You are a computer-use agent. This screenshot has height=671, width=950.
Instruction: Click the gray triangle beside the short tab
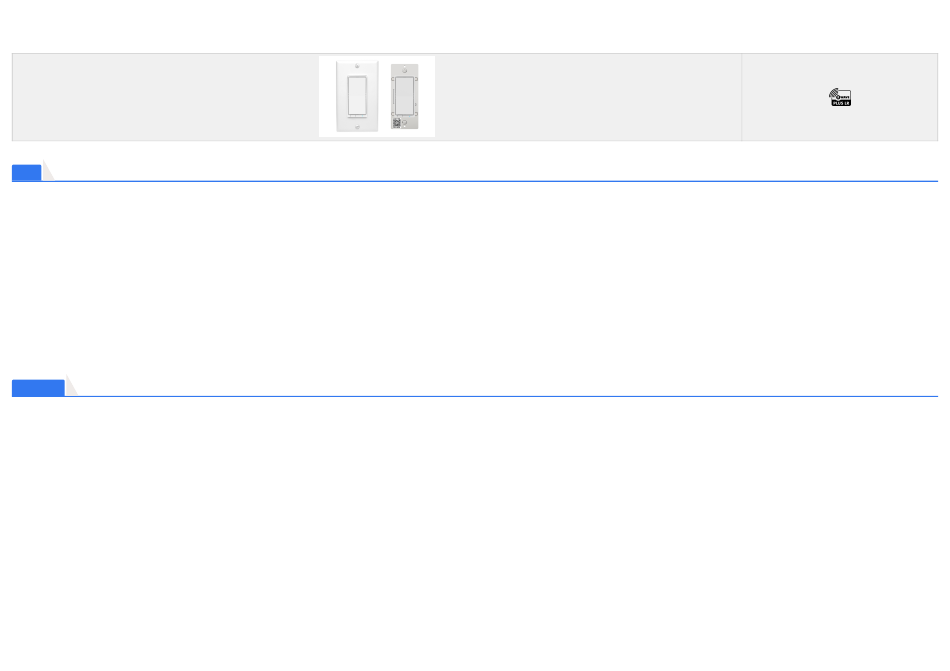coord(48,171)
